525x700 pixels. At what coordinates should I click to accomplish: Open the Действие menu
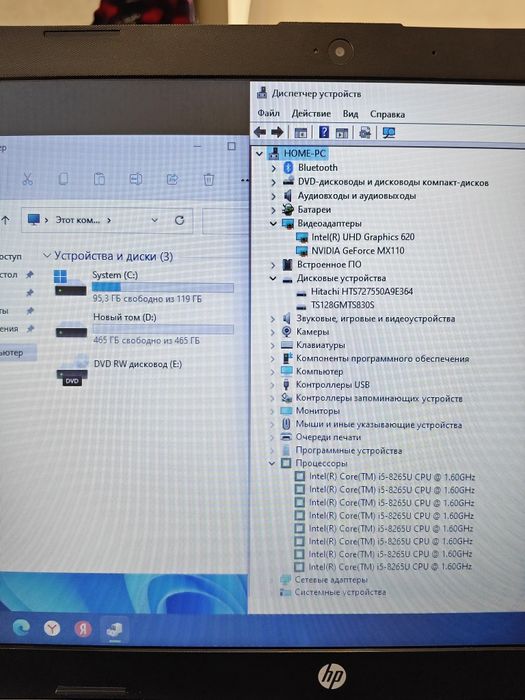[311, 114]
